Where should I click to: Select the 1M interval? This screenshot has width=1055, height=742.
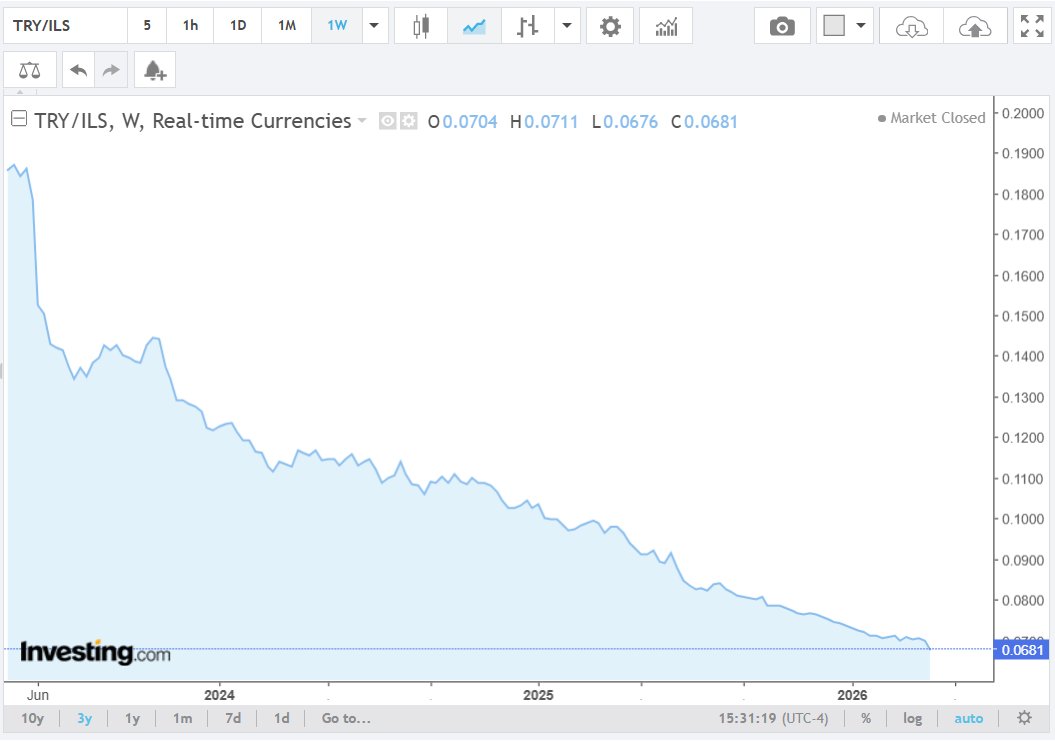(x=287, y=26)
